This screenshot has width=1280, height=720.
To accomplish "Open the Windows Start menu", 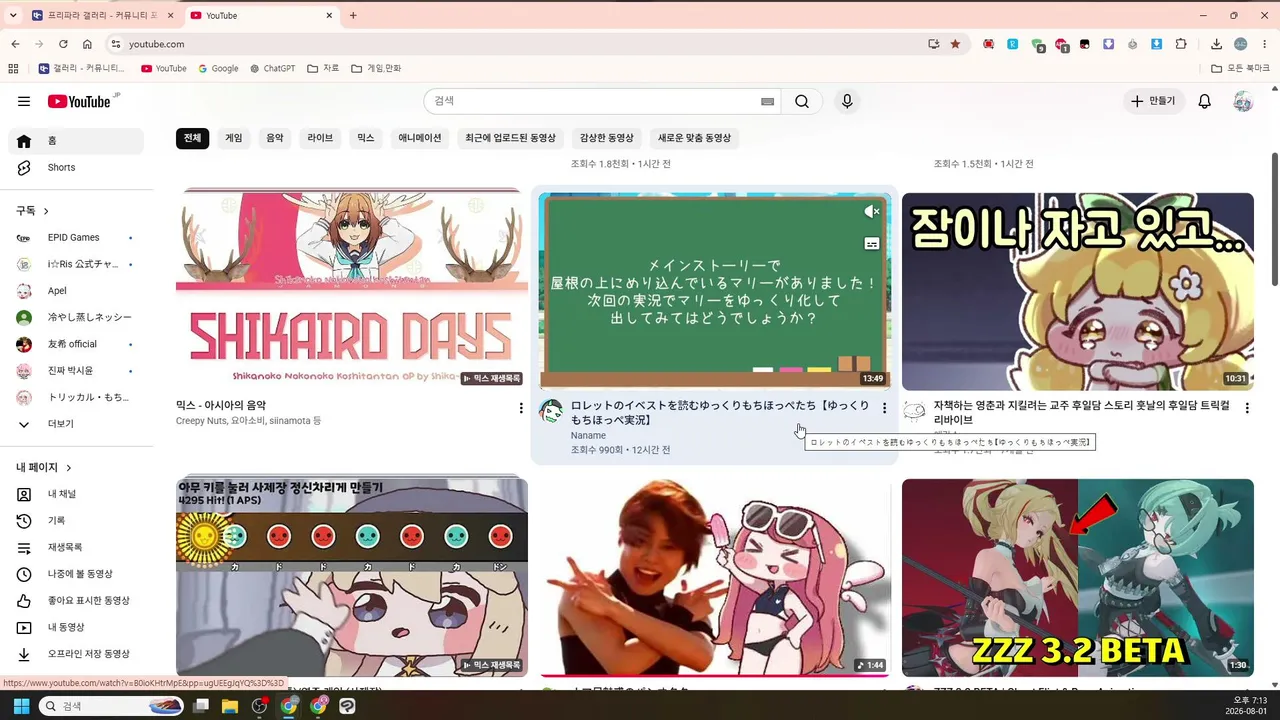I will click(x=21, y=706).
